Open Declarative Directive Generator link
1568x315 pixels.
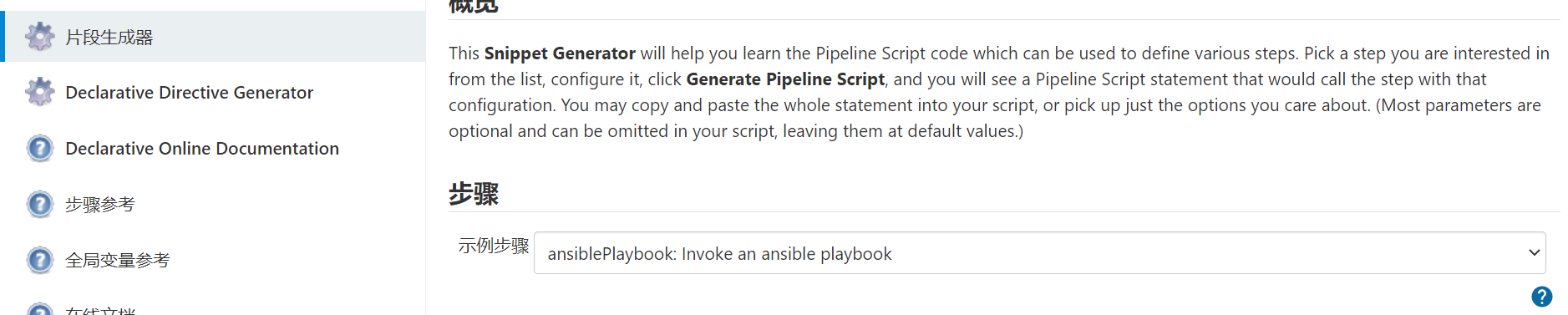(x=190, y=93)
